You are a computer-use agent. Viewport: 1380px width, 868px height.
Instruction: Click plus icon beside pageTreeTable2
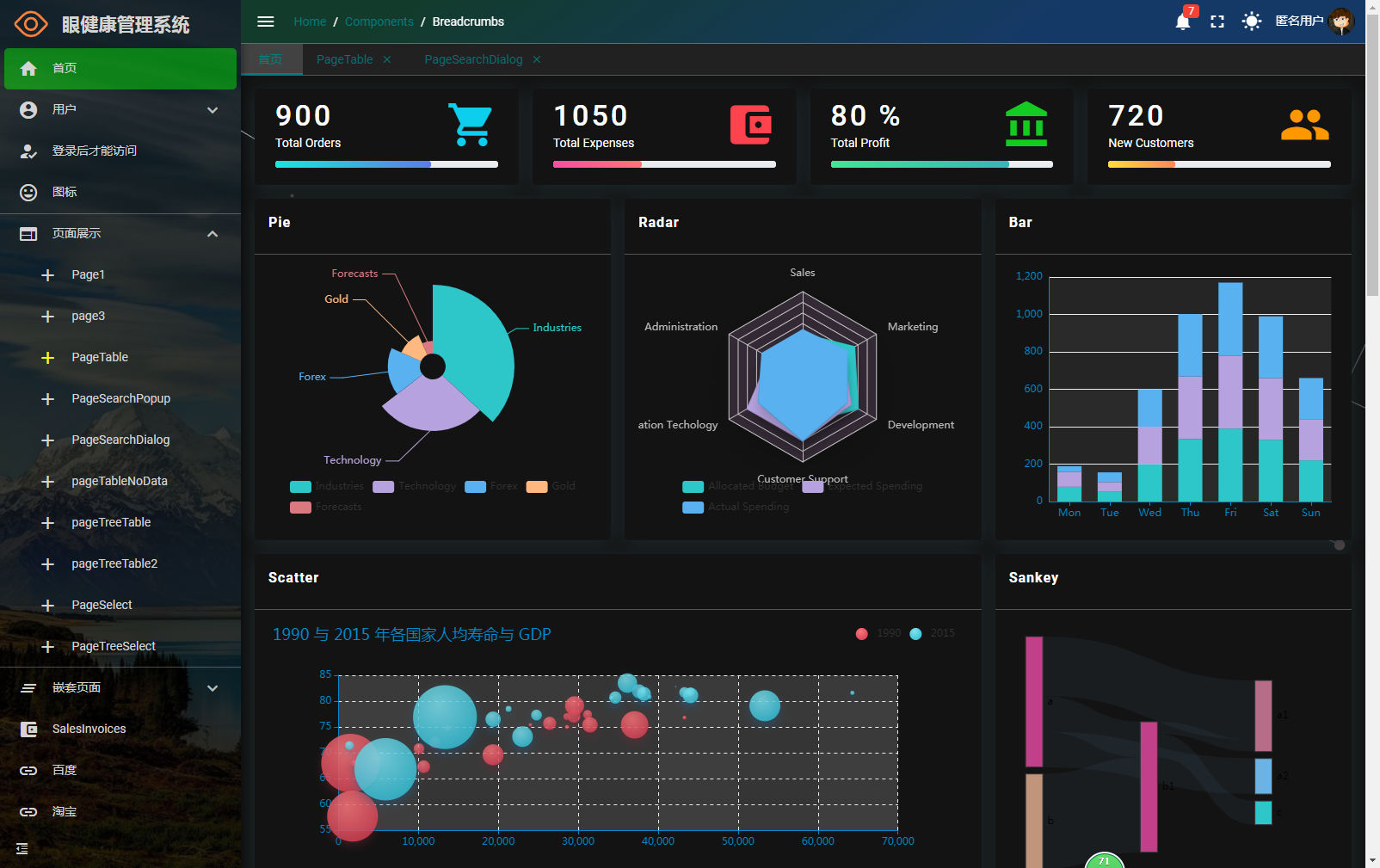point(48,564)
